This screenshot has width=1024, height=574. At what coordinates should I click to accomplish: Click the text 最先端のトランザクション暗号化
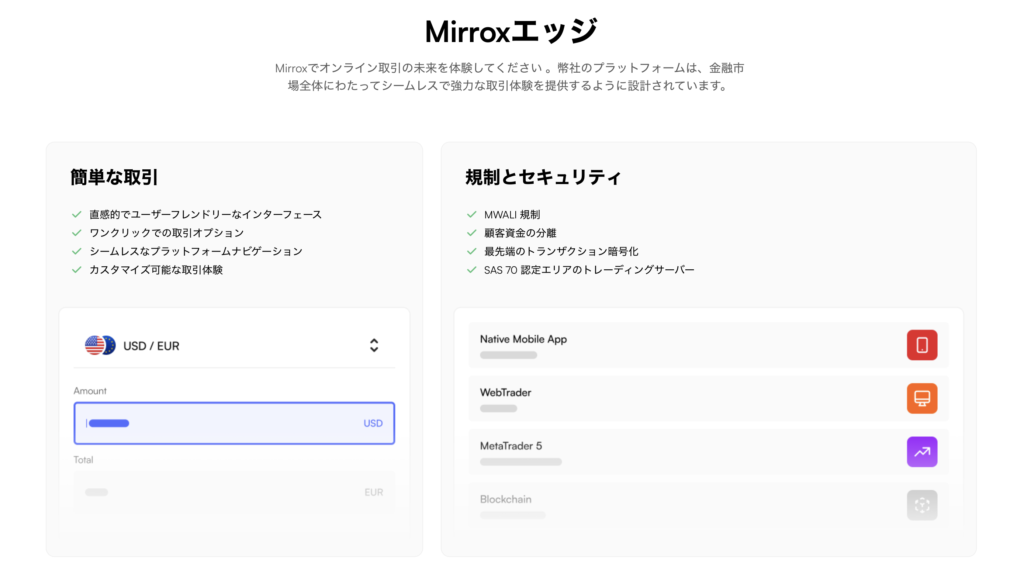coord(561,251)
